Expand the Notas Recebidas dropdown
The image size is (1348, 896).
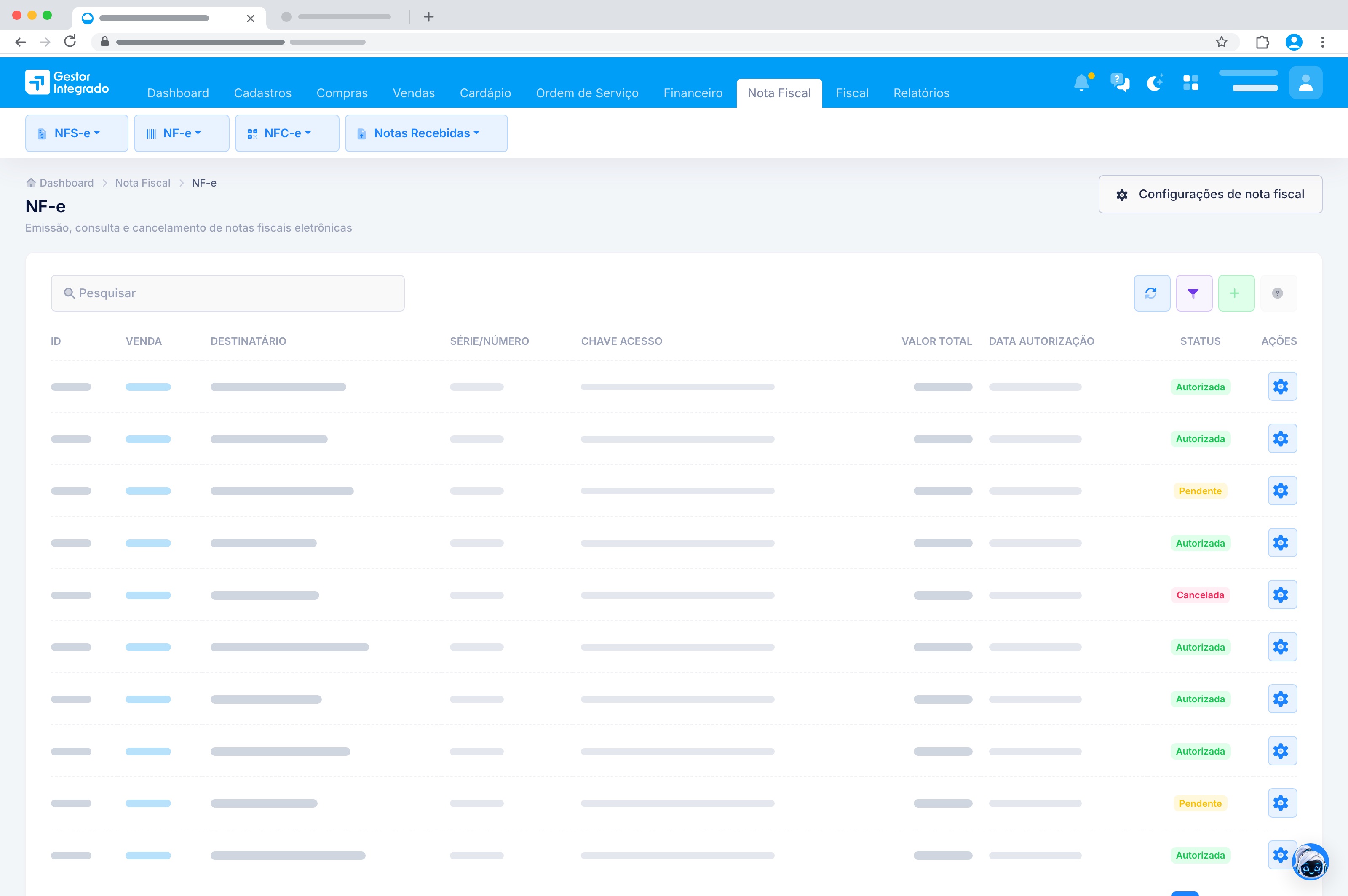point(426,133)
